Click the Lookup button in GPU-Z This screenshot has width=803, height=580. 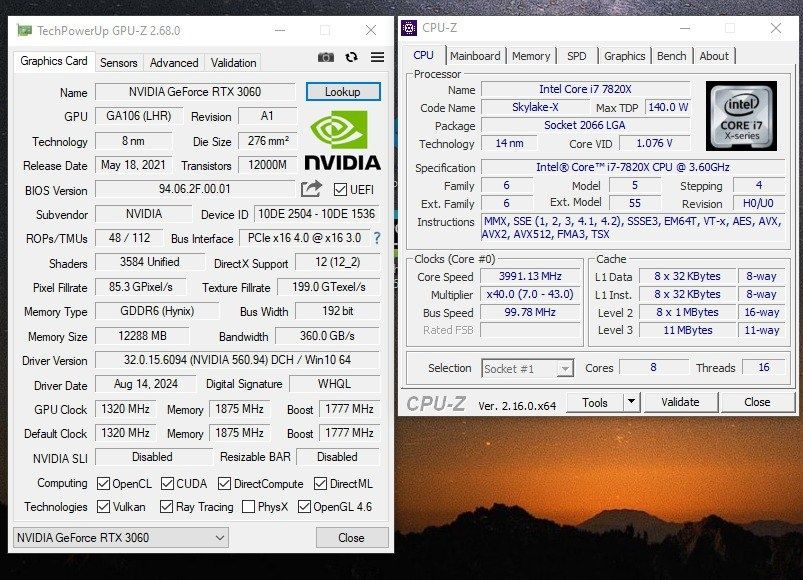pos(343,92)
